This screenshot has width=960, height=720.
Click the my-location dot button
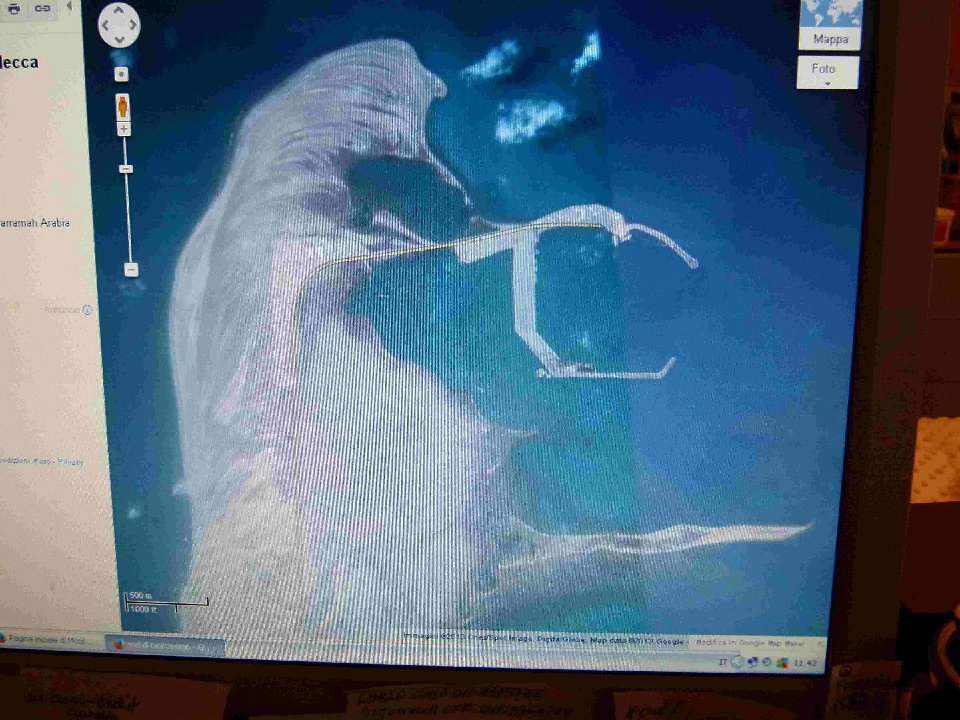point(121,74)
